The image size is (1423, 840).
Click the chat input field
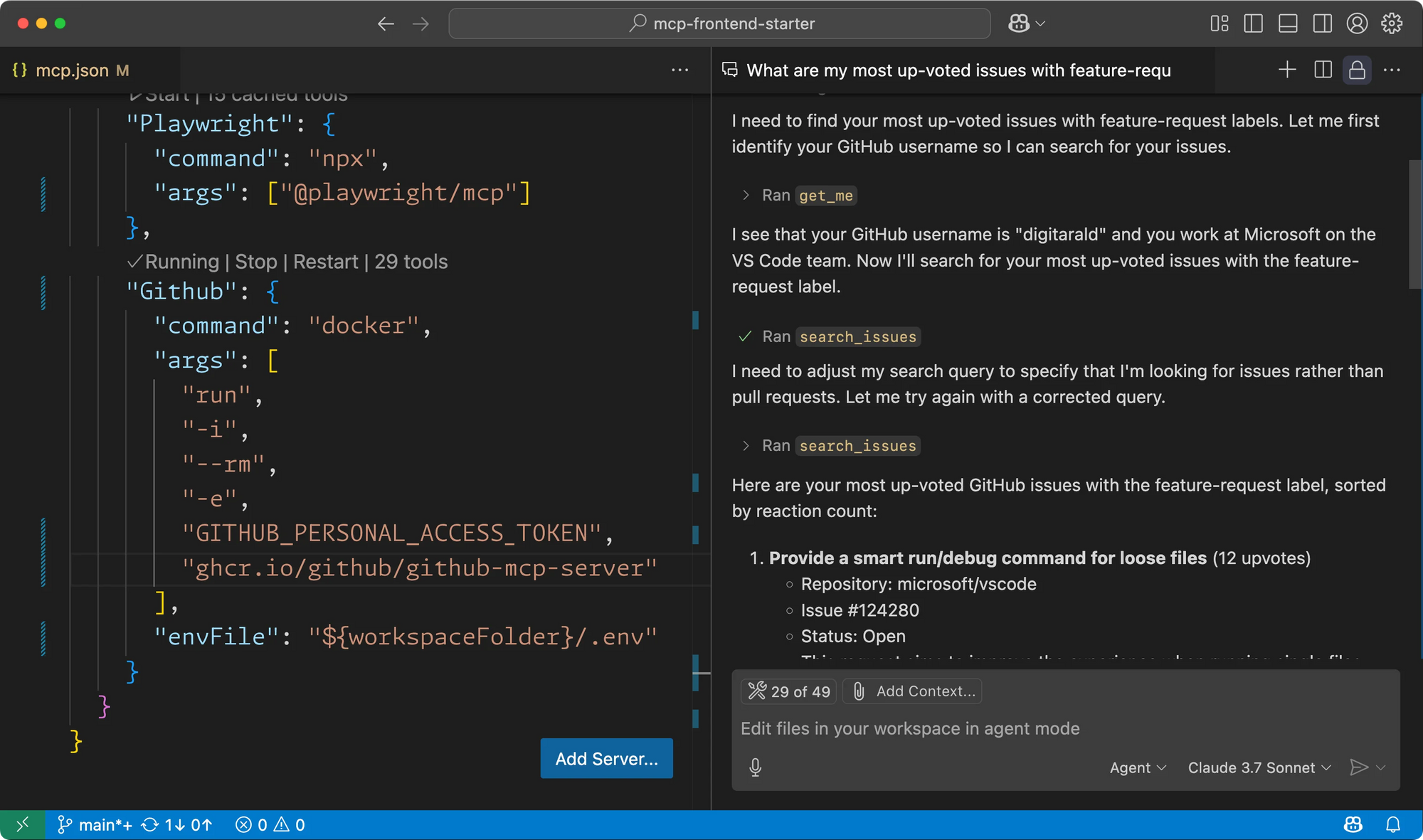pos(1066,729)
